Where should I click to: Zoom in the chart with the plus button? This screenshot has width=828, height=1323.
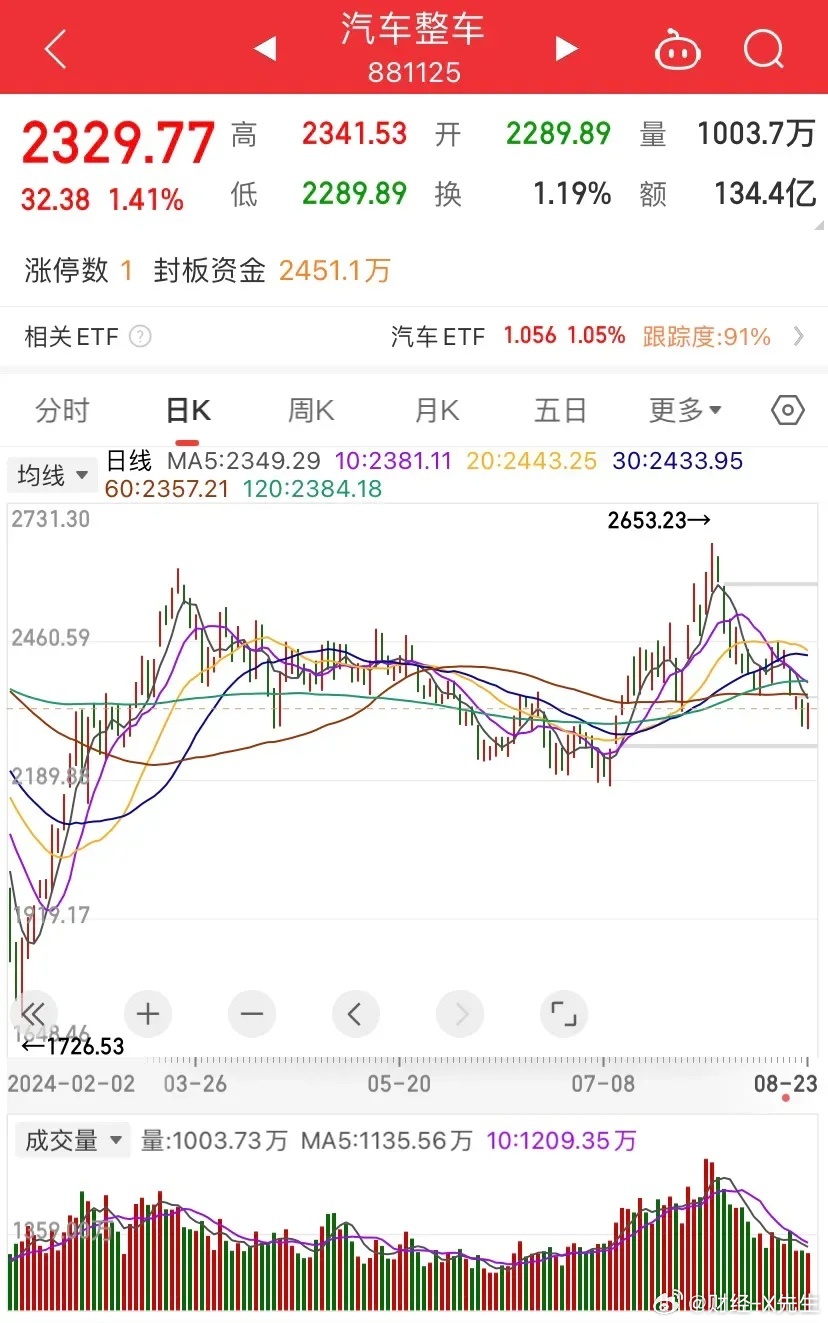tap(148, 1014)
